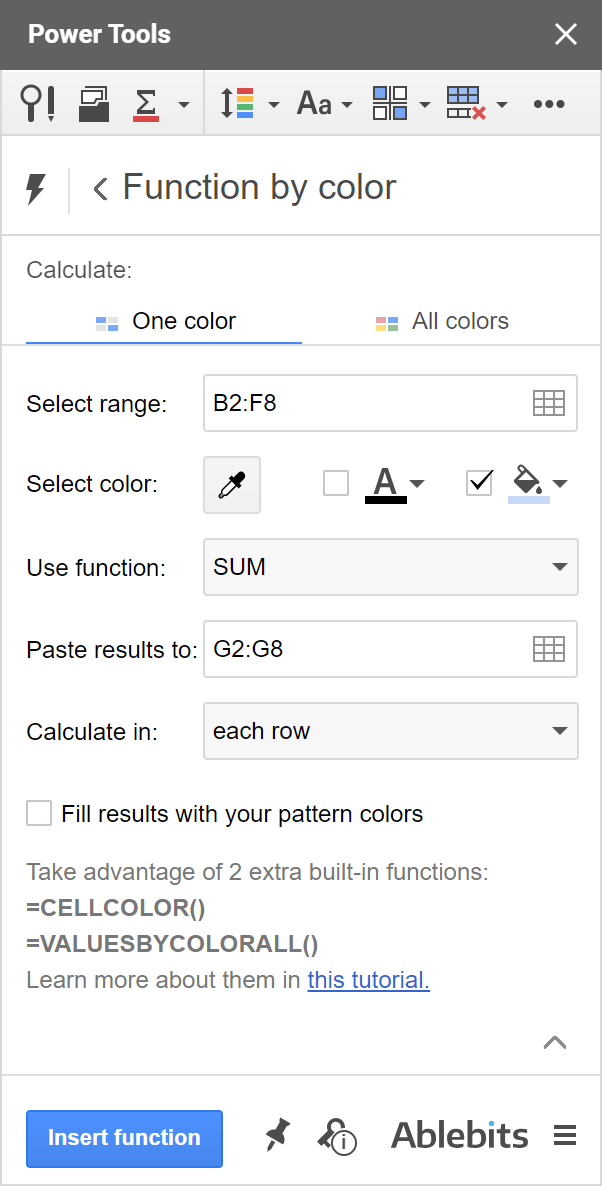This screenshot has width=602, height=1186.
Task: Switch to the All colors tab
Action: tap(441, 321)
